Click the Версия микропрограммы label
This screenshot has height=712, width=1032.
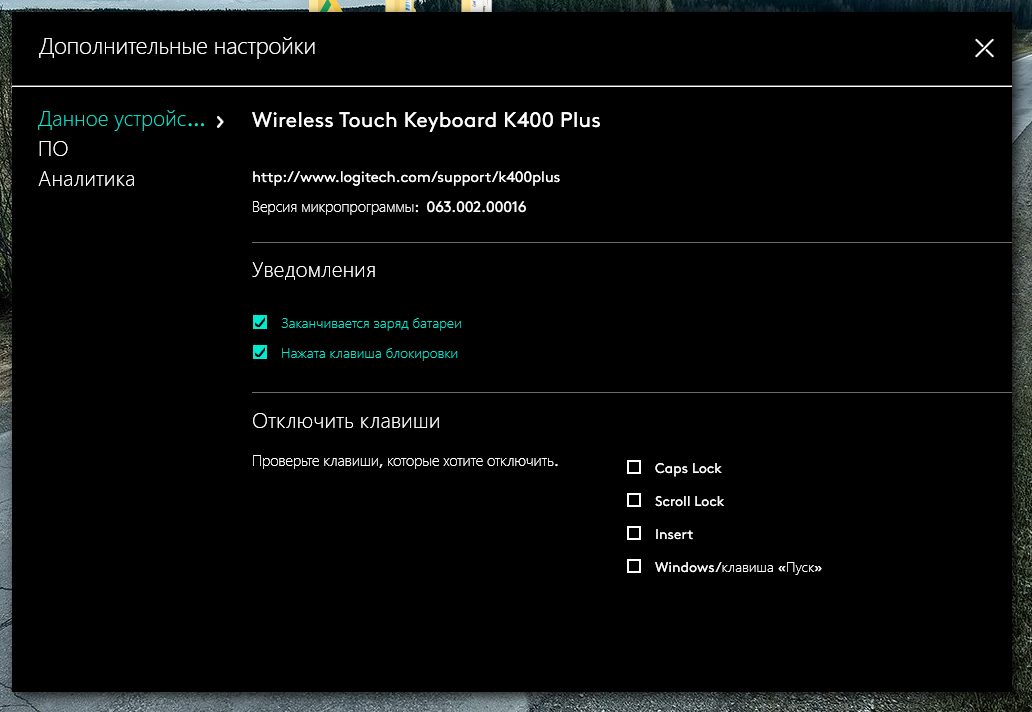coord(336,207)
